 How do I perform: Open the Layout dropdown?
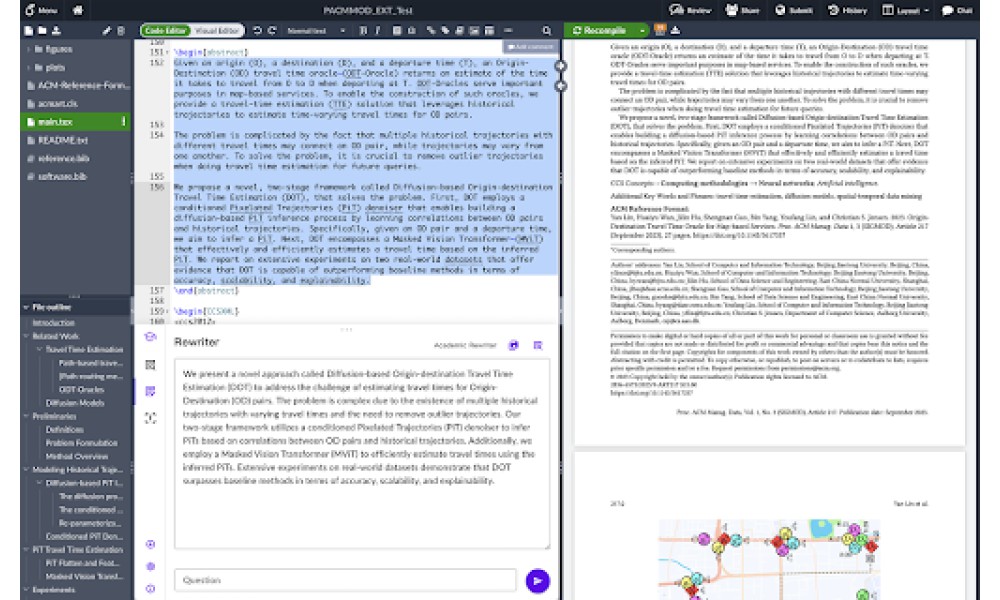(904, 10)
